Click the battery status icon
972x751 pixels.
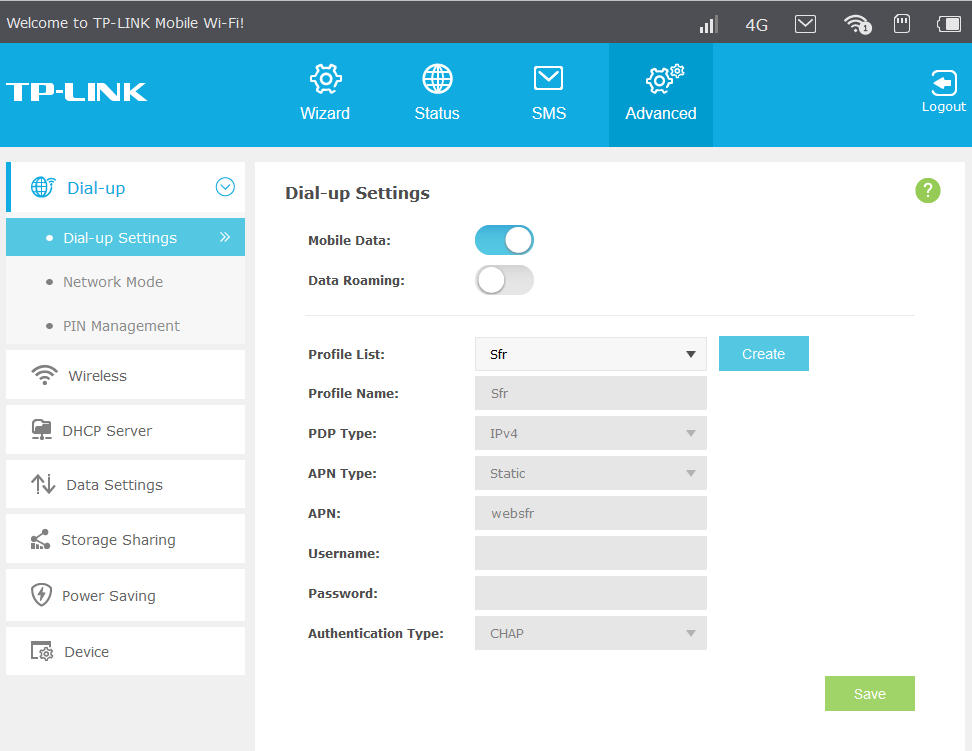point(949,24)
